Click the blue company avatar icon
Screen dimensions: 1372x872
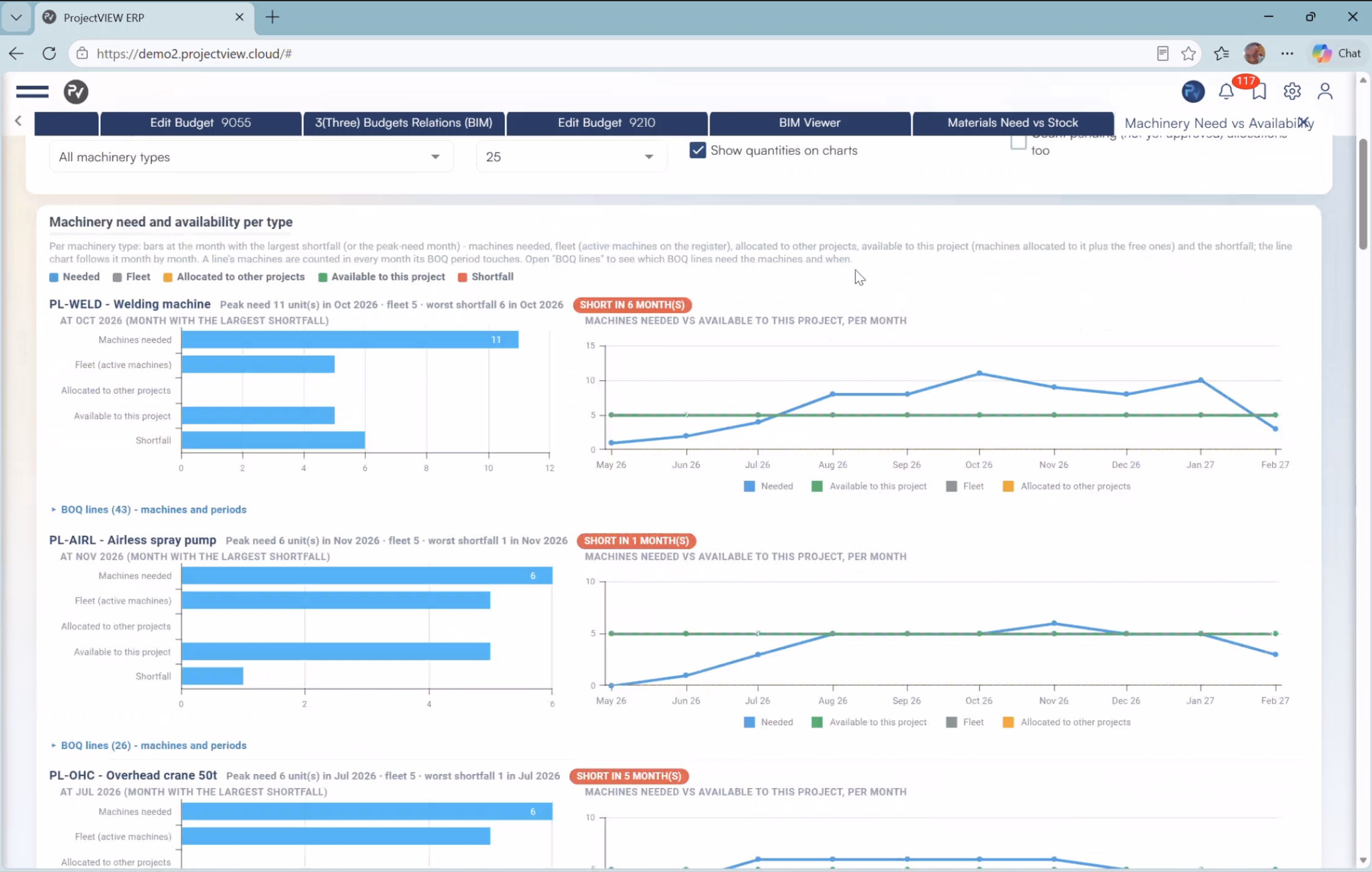point(1193,92)
